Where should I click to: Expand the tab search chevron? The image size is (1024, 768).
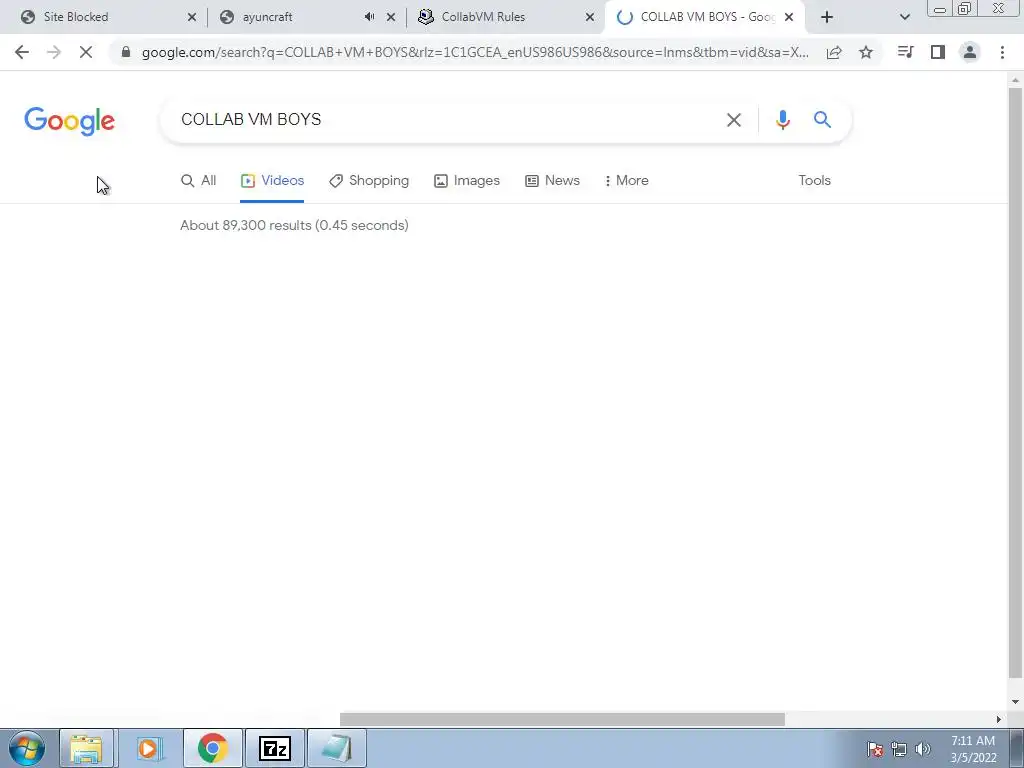904,17
